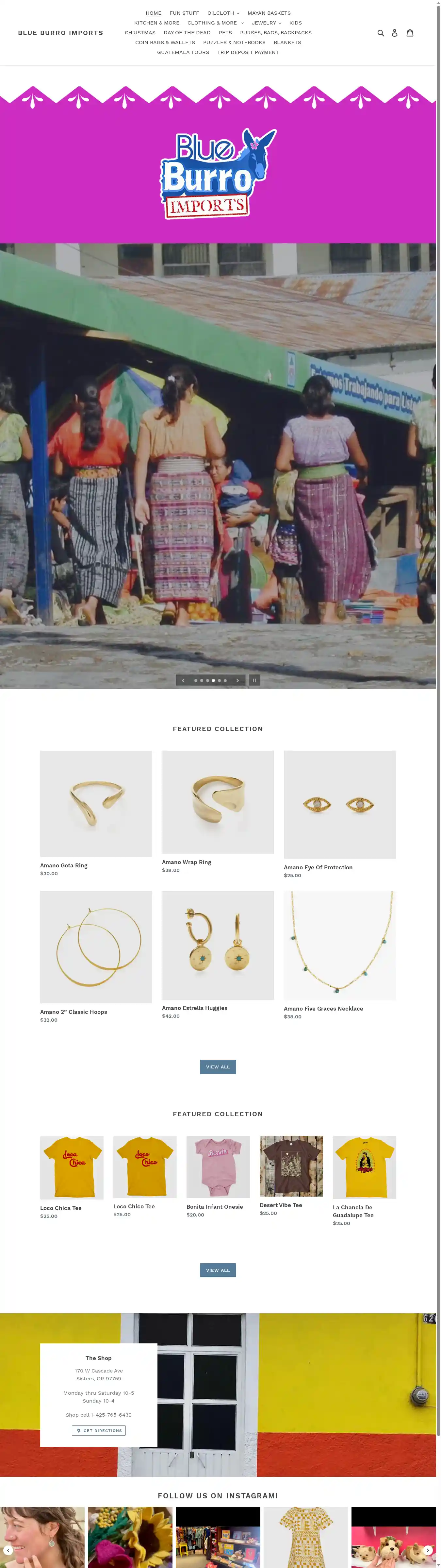Pause the hero slideshow
Image resolution: width=441 pixels, height=1568 pixels.
coord(254,680)
